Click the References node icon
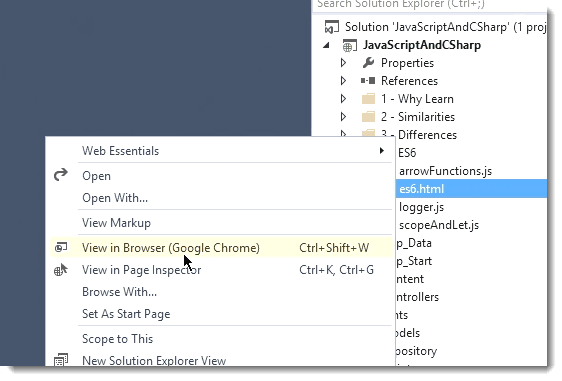 coord(368,81)
